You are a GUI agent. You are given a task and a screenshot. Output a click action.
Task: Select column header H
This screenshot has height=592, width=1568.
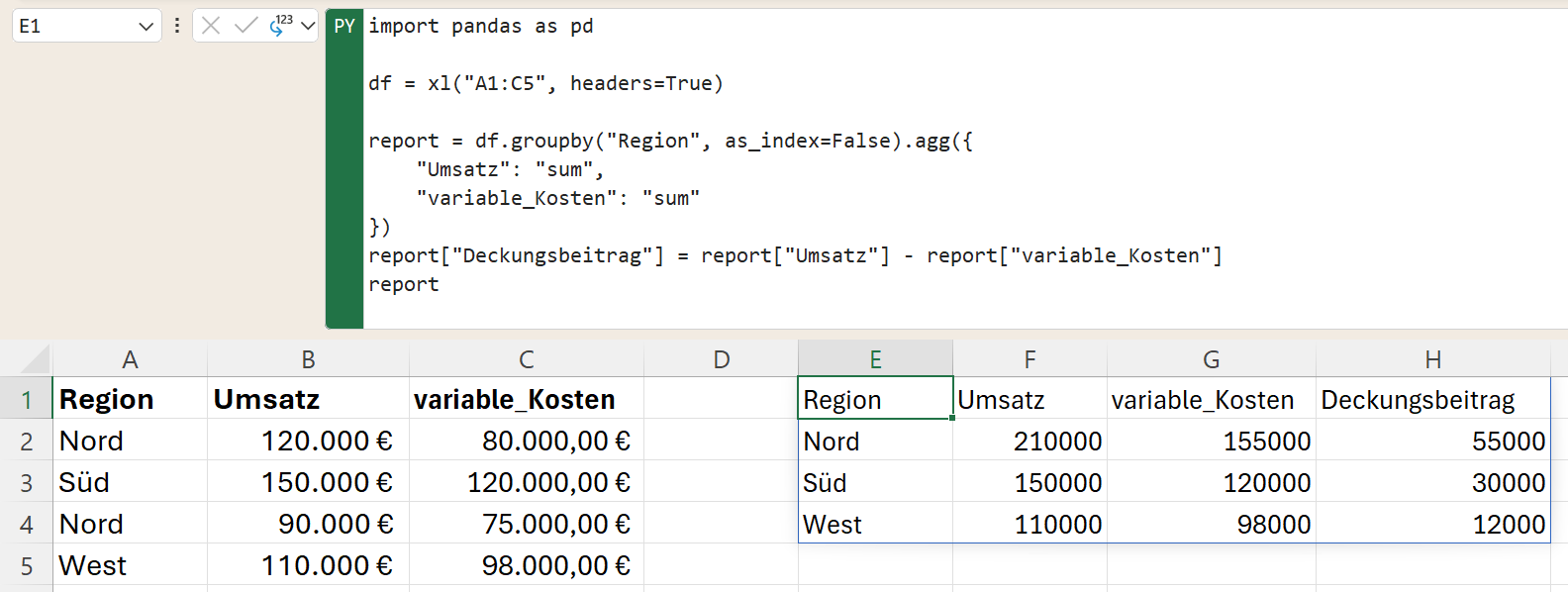(1432, 359)
